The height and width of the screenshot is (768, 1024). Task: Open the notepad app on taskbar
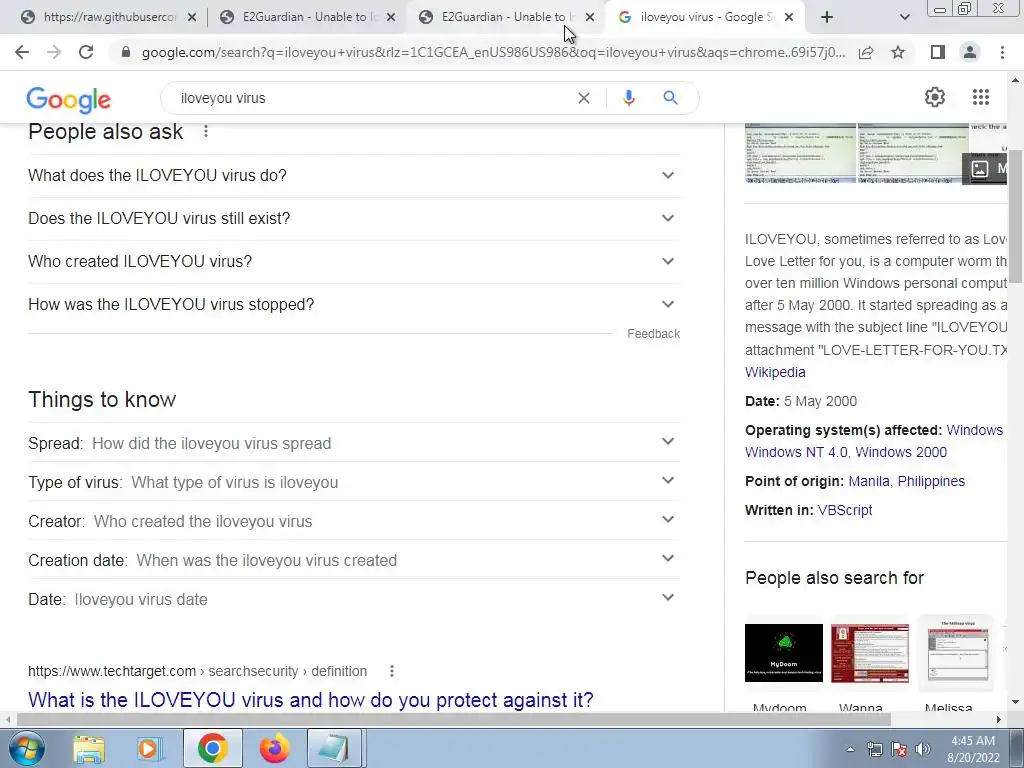tap(334, 748)
